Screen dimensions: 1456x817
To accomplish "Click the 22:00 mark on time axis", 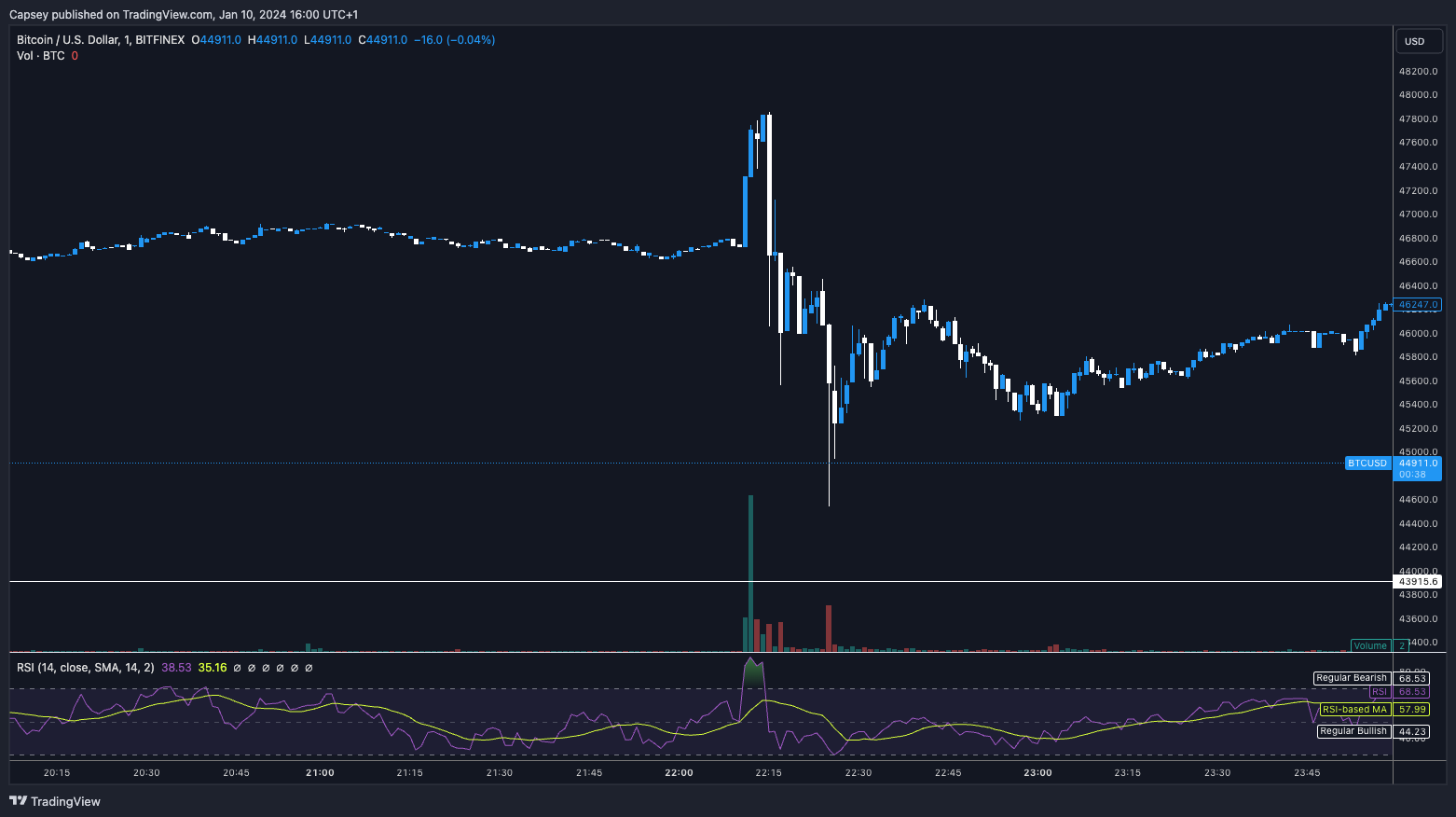I will click(x=679, y=772).
